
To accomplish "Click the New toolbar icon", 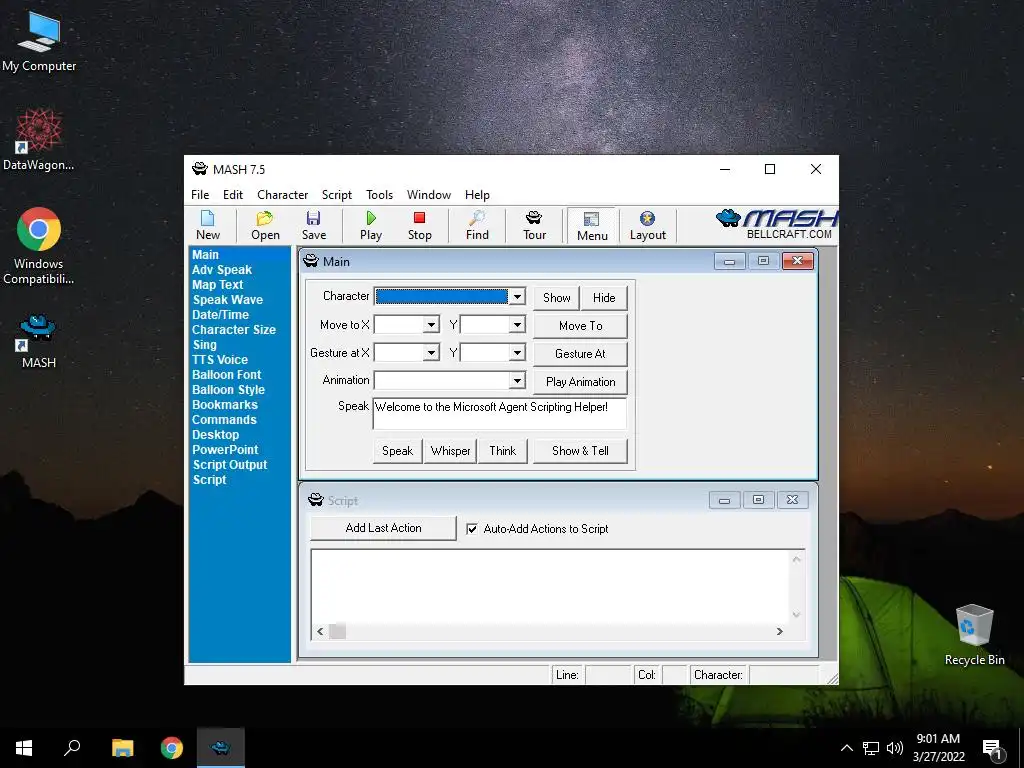I will tap(208, 226).
